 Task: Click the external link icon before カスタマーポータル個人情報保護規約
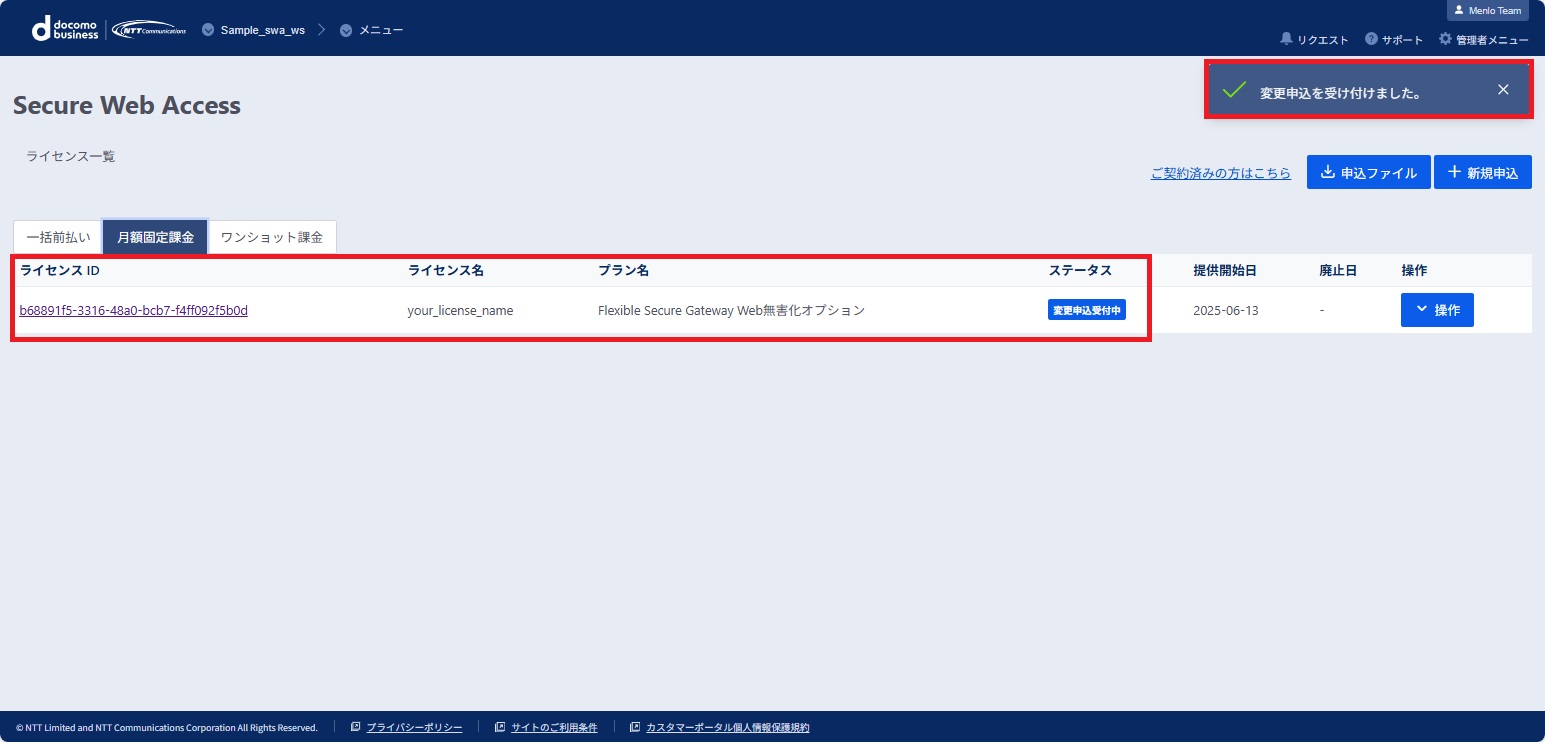[635, 727]
